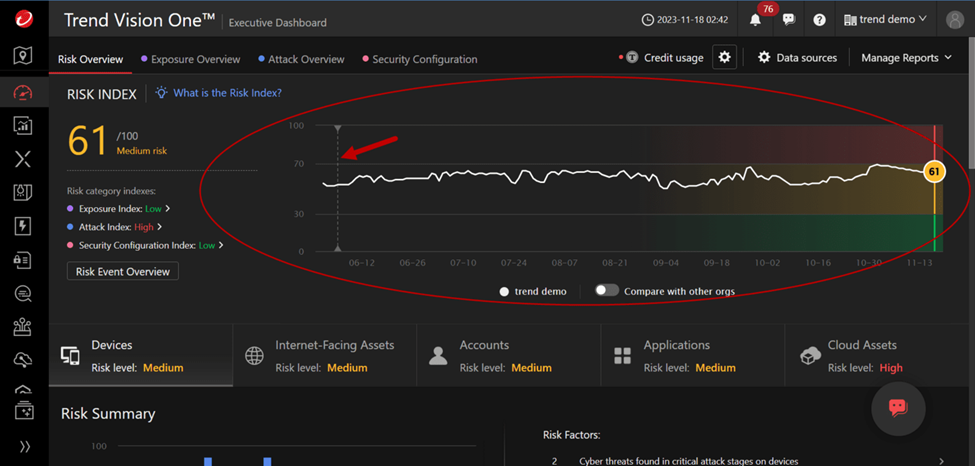Click the Medium risk label
The width and height of the screenshot is (975, 466).
tap(142, 151)
